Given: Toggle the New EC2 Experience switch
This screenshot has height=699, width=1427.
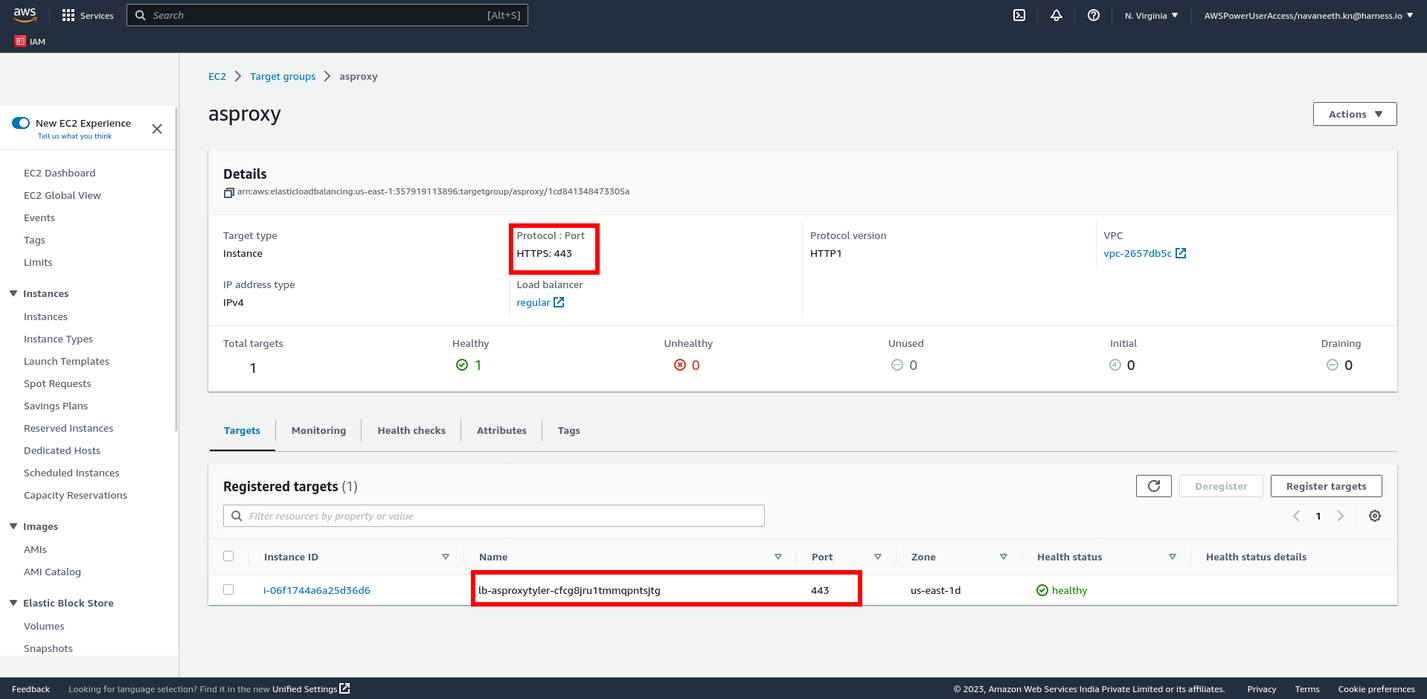Looking at the screenshot, I should point(21,123).
